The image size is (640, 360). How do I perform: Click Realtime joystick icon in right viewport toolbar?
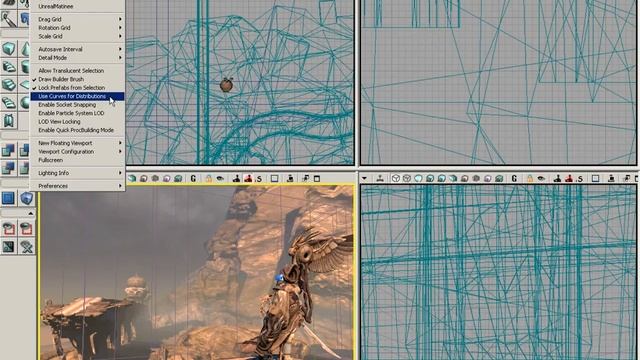[380, 178]
